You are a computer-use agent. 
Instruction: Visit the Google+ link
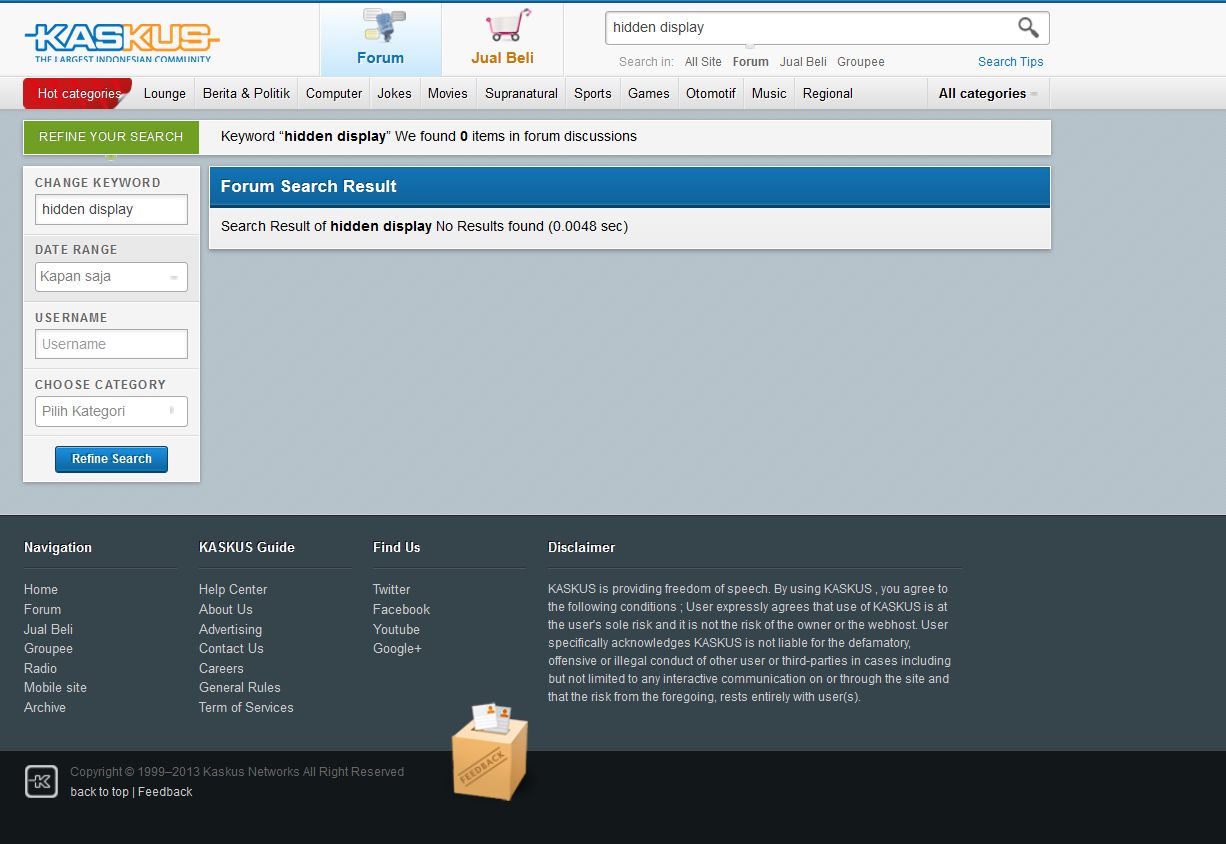click(397, 648)
